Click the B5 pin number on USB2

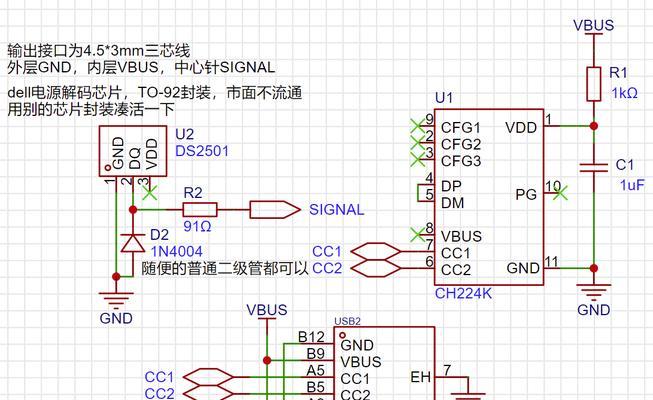point(315,387)
